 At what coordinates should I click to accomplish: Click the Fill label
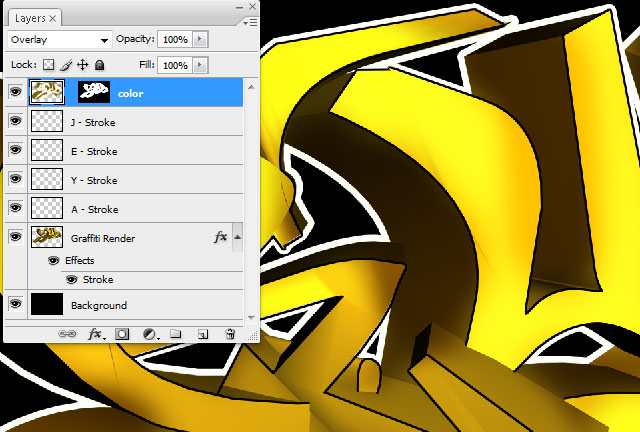147,65
